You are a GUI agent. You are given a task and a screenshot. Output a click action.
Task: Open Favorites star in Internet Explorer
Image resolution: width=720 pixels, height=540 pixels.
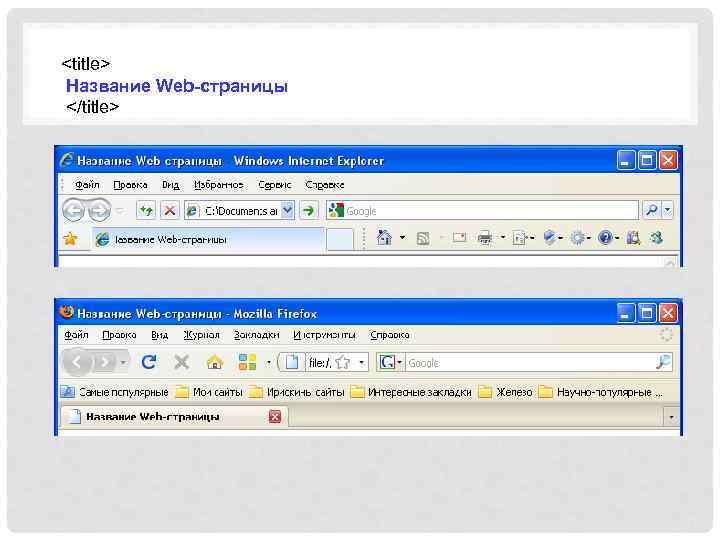[70, 239]
